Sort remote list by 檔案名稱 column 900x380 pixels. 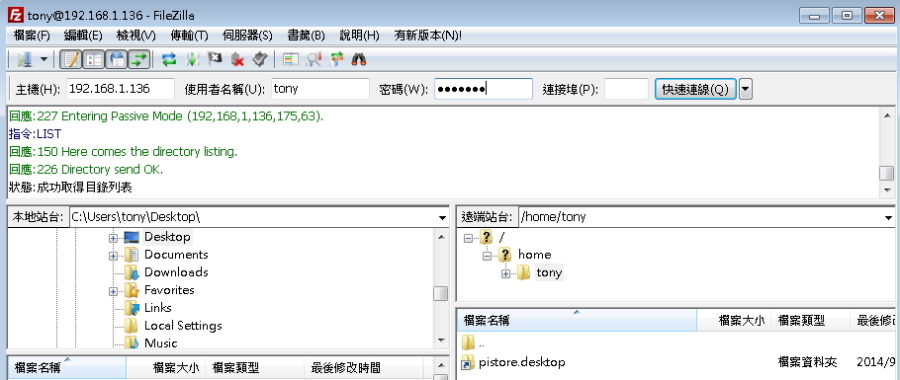click(576, 320)
